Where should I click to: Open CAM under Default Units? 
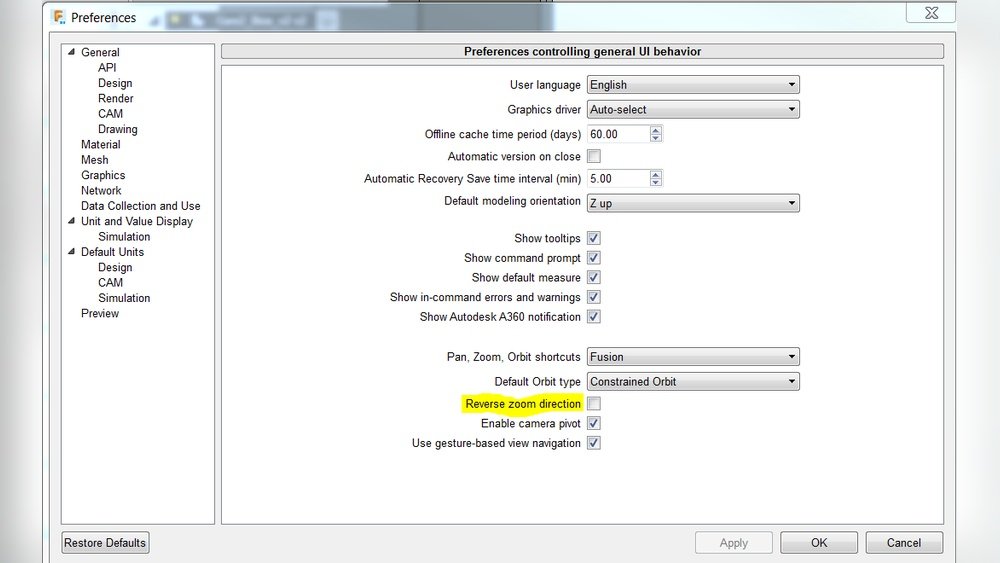click(110, 282)
